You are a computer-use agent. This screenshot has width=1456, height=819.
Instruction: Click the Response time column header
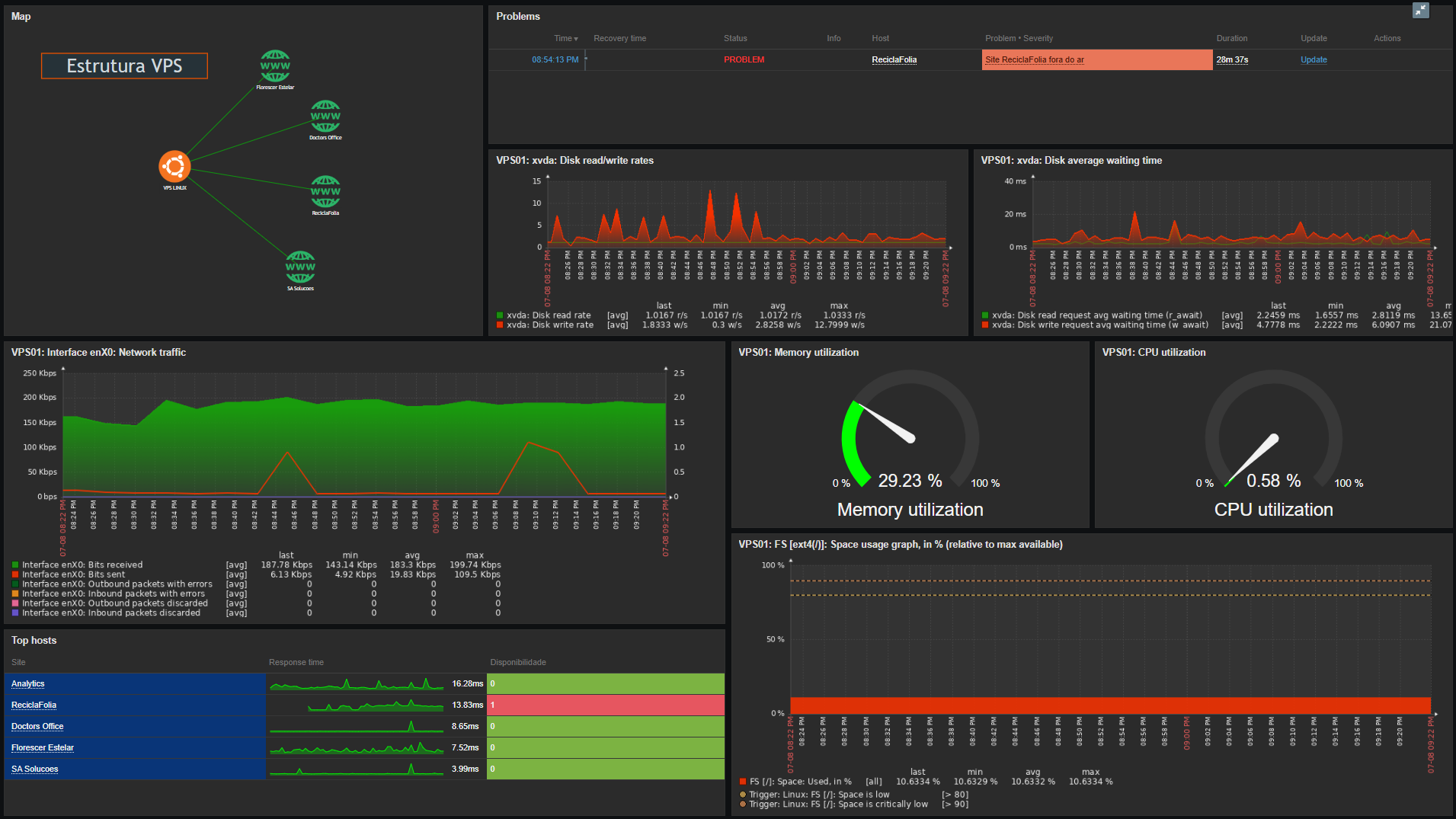(296, 663)
